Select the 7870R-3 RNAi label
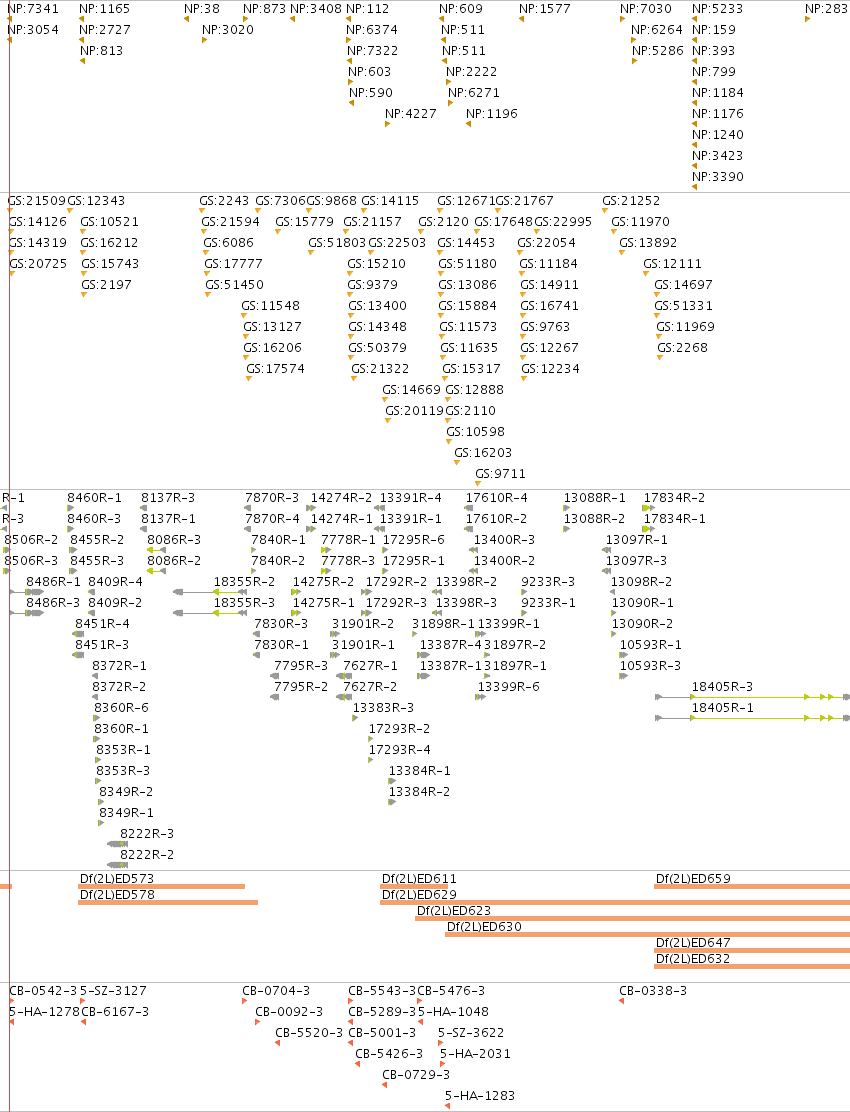The height and width of the screenshot is (1112, 850). pyautogui.click(x=272, y=498)
